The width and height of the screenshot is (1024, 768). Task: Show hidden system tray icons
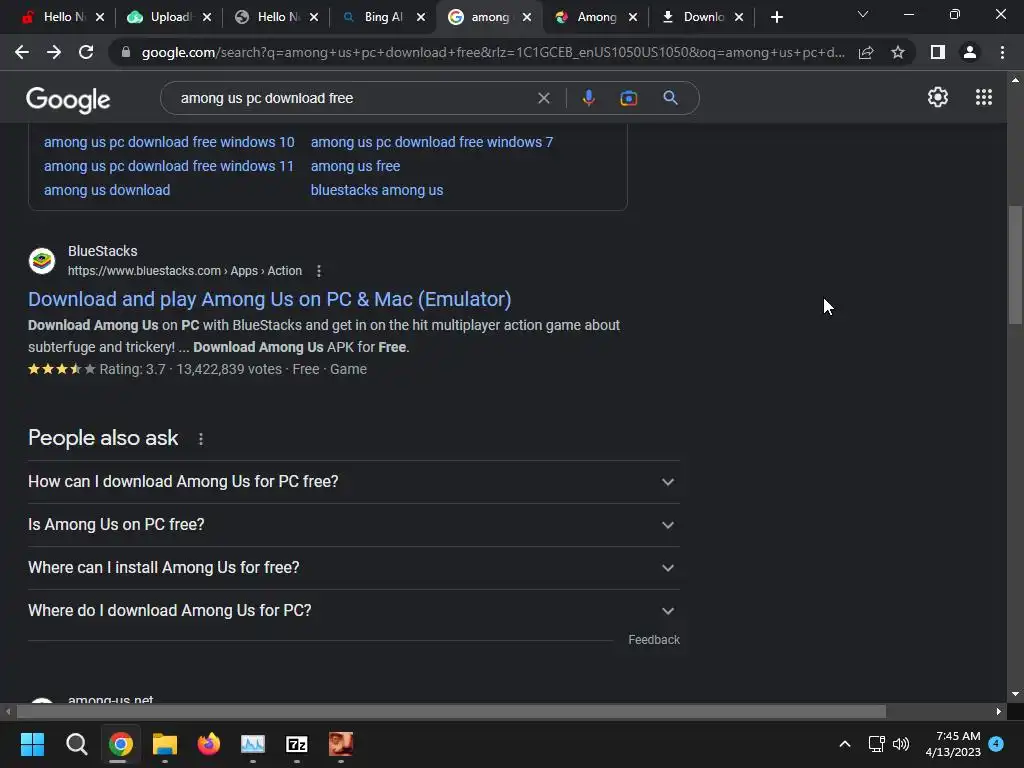click(x=844, y=744)
